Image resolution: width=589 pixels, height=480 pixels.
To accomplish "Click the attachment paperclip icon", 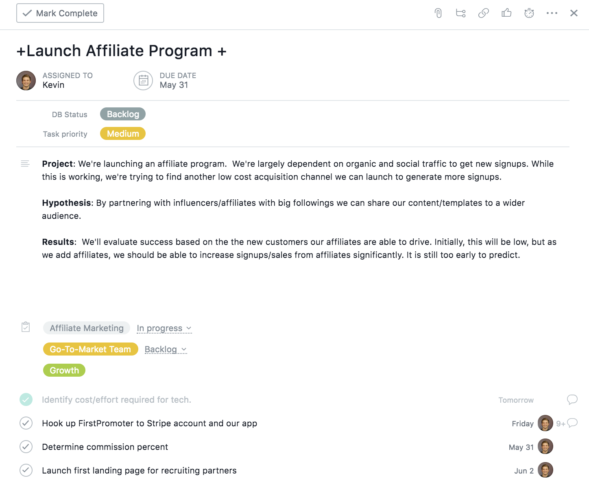I will click(x=438, y=13).
